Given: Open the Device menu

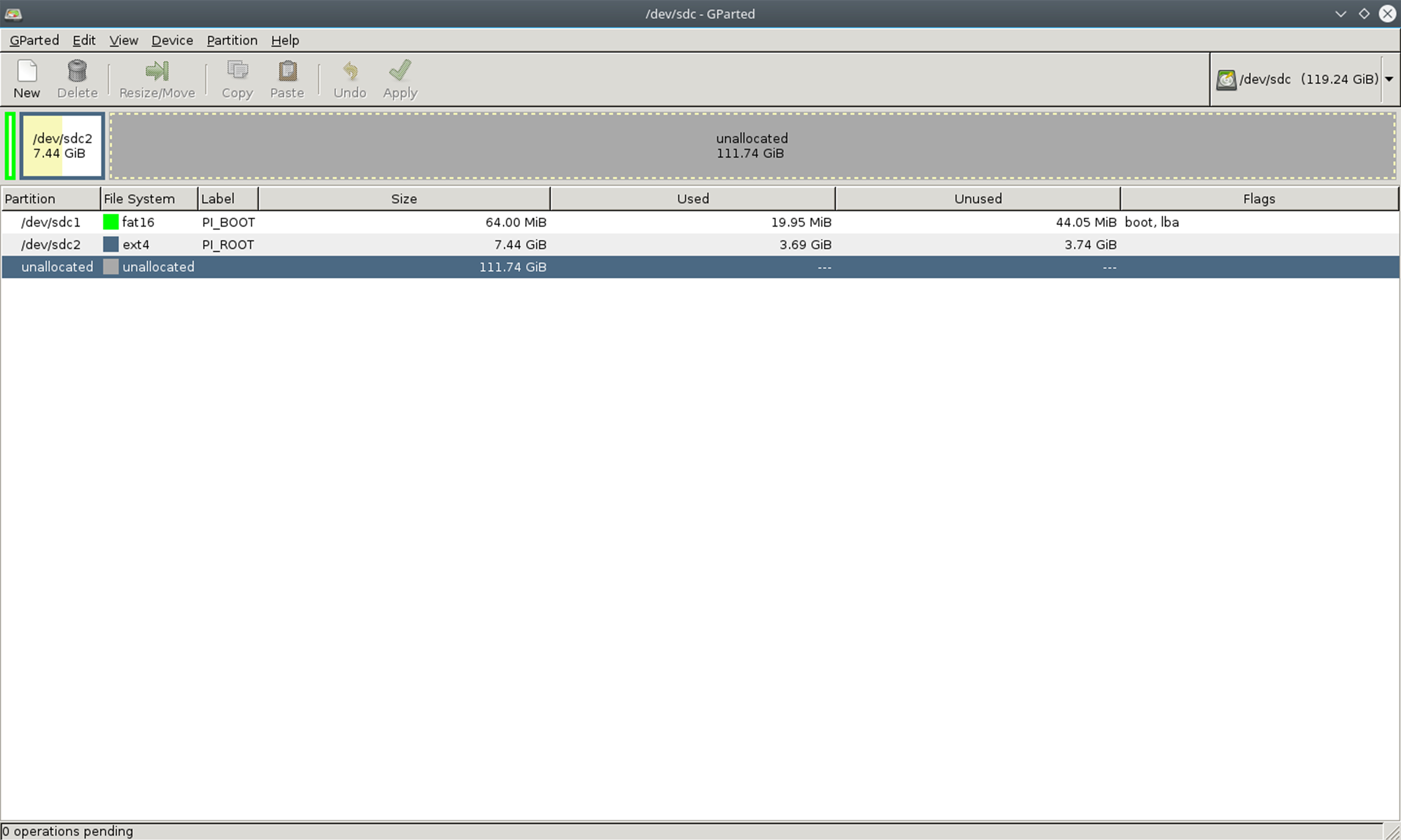Looking at the screenshot, I should (x=172, y=40).
